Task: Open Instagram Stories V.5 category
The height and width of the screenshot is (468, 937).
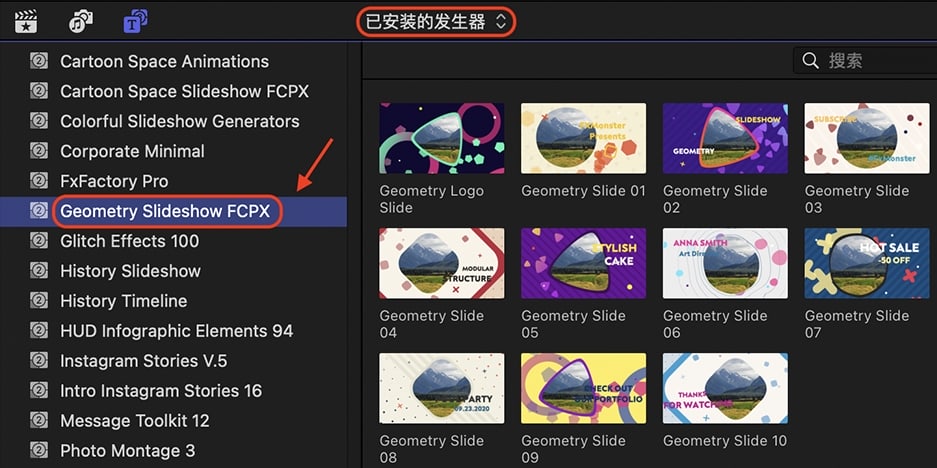Action: (x=173, y=360)
